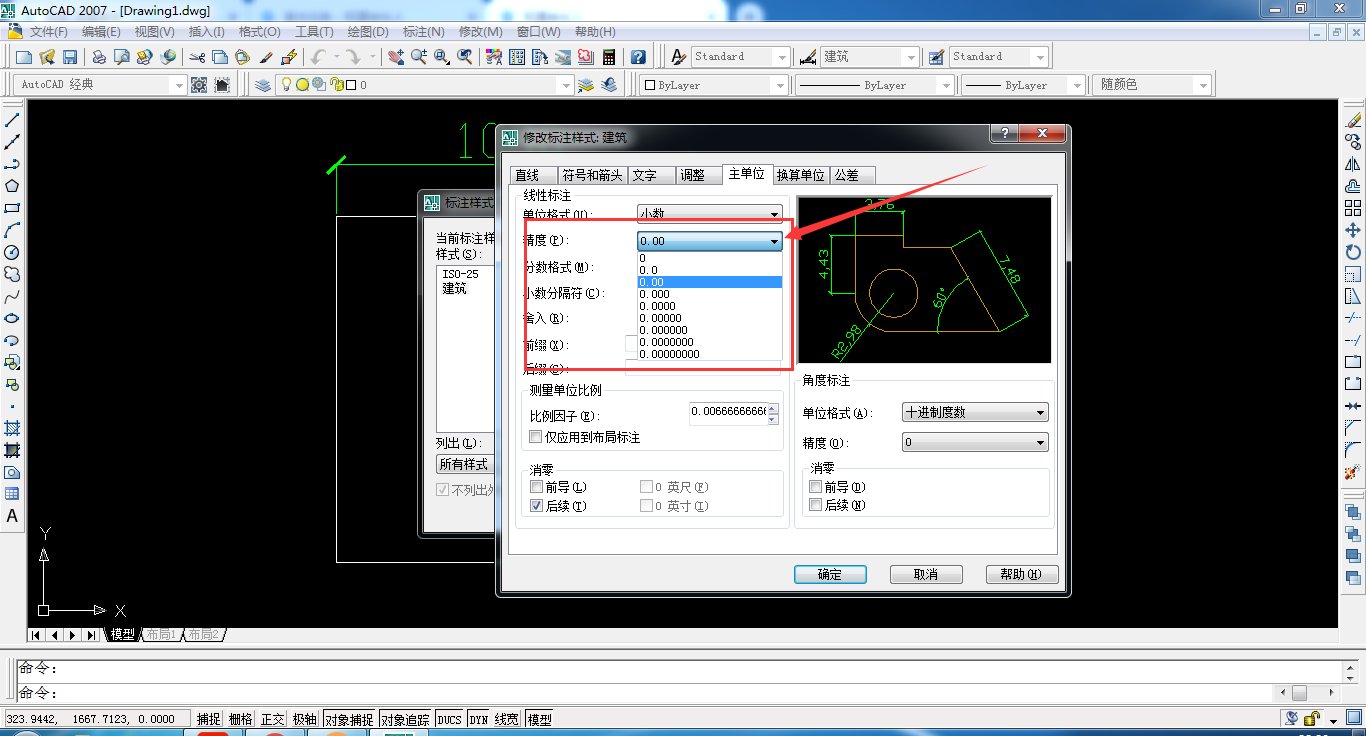1366x736 pixels.
Task: Increase 比例因子 with the up stepper arrow
Action: 773,406
